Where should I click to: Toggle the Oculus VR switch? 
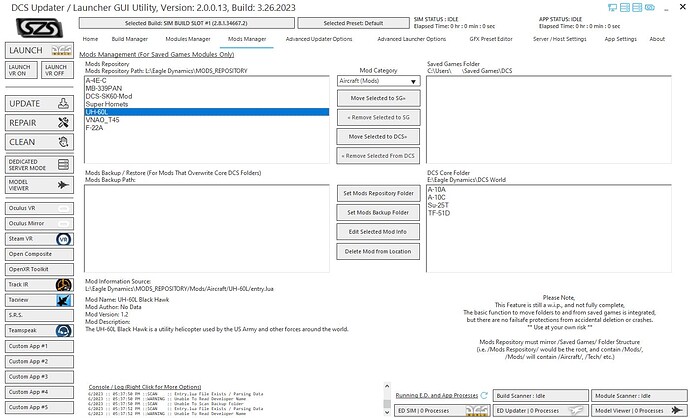(x=64, y=208)
